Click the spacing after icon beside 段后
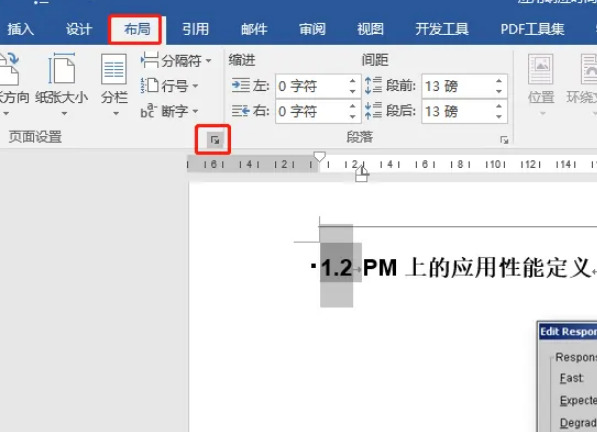Image resolution: width=597 pixels, height=432 pixels. pyautogui.click(x=373, y=111)
